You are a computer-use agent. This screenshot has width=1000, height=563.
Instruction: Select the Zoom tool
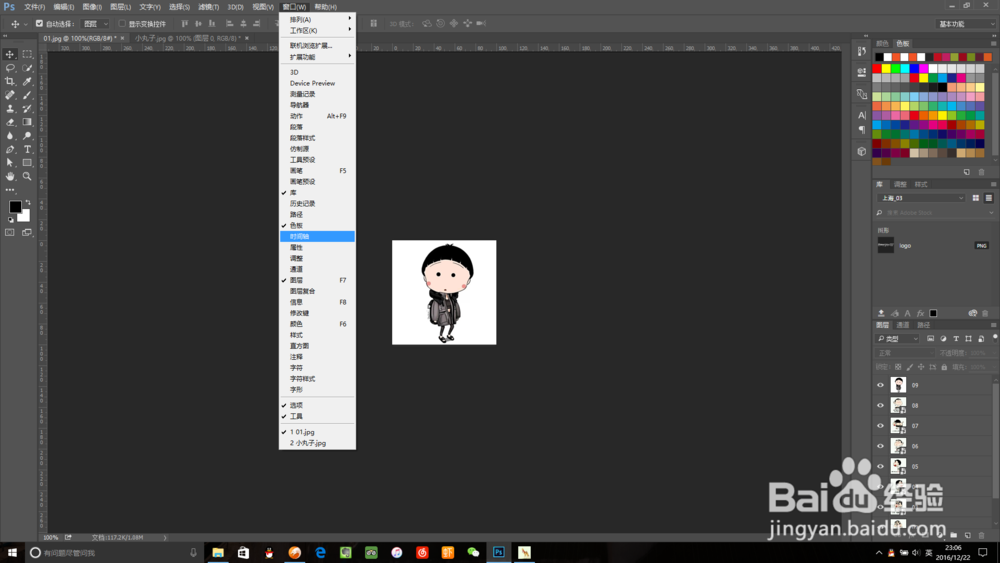click(x=27, y=177)
